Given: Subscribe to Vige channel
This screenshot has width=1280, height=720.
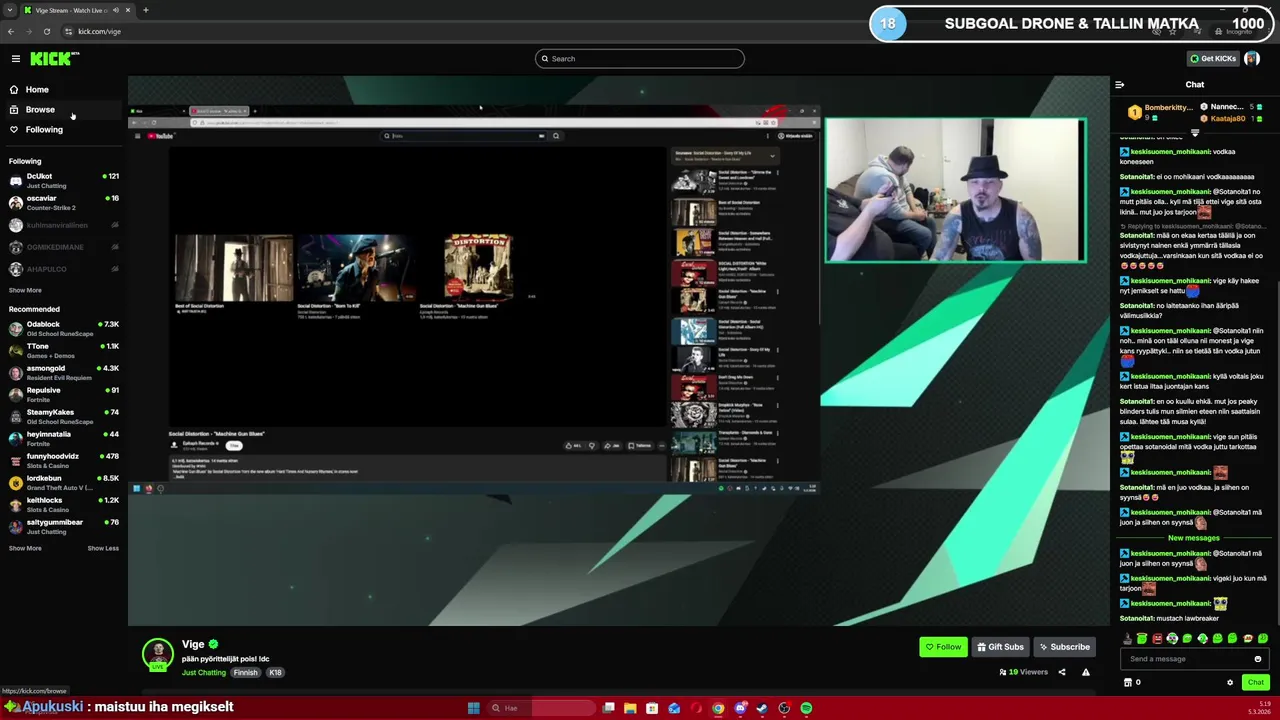Looking at the screenshot, I should tap(1064, 647).
